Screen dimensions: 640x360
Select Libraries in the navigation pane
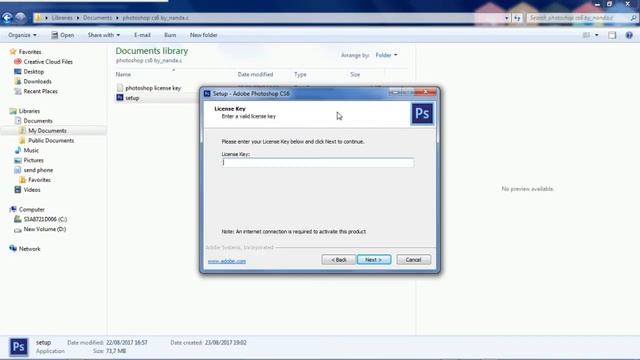pyautogui.click(x=29, y=111)
